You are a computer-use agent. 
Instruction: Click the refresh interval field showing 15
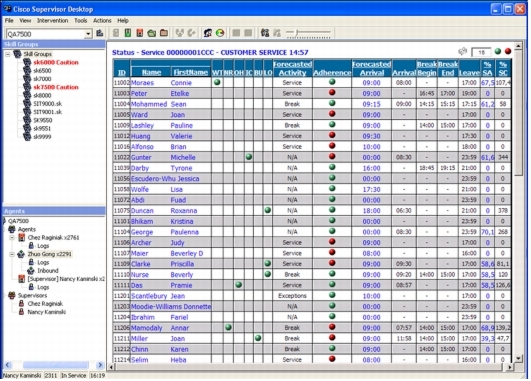481,52
